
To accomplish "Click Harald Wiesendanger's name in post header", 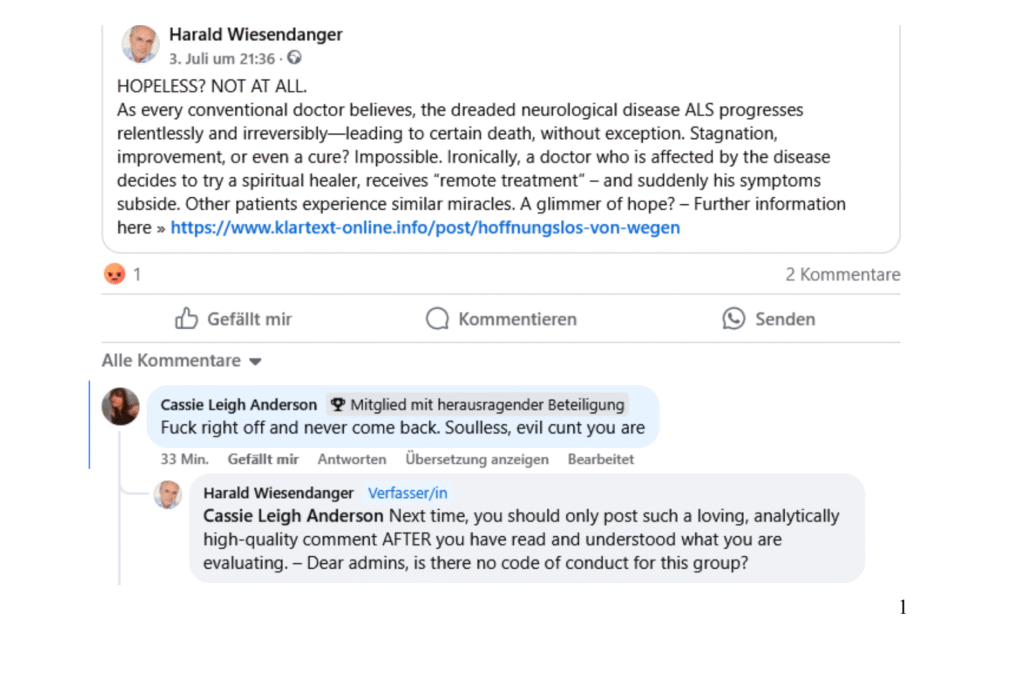I will pos(256,35).
